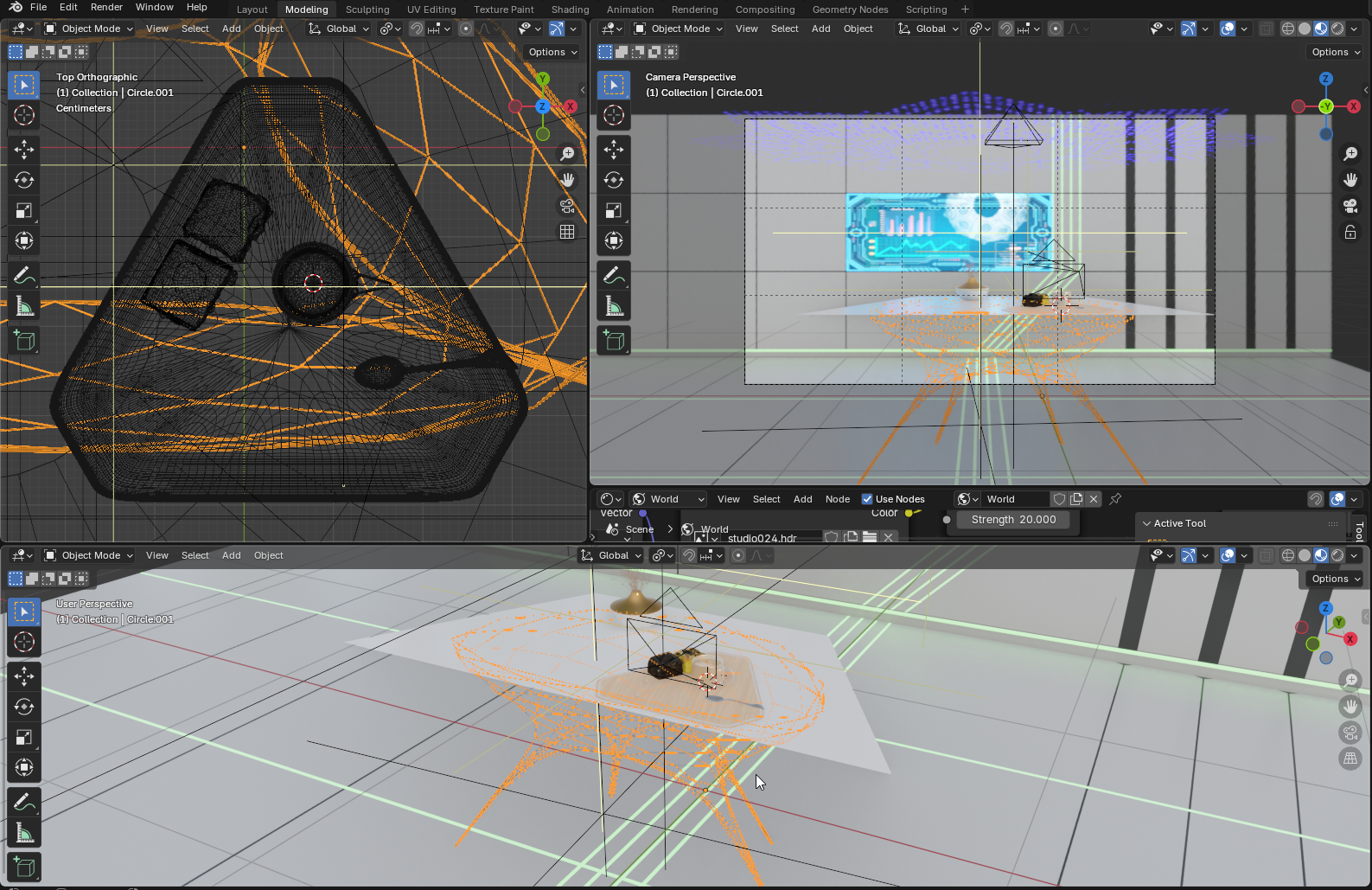Image resolution: width=1372 pixels, height=890 pixels.
Task: Select the Cursor tool in camera viewport
Action: (614, 115)
